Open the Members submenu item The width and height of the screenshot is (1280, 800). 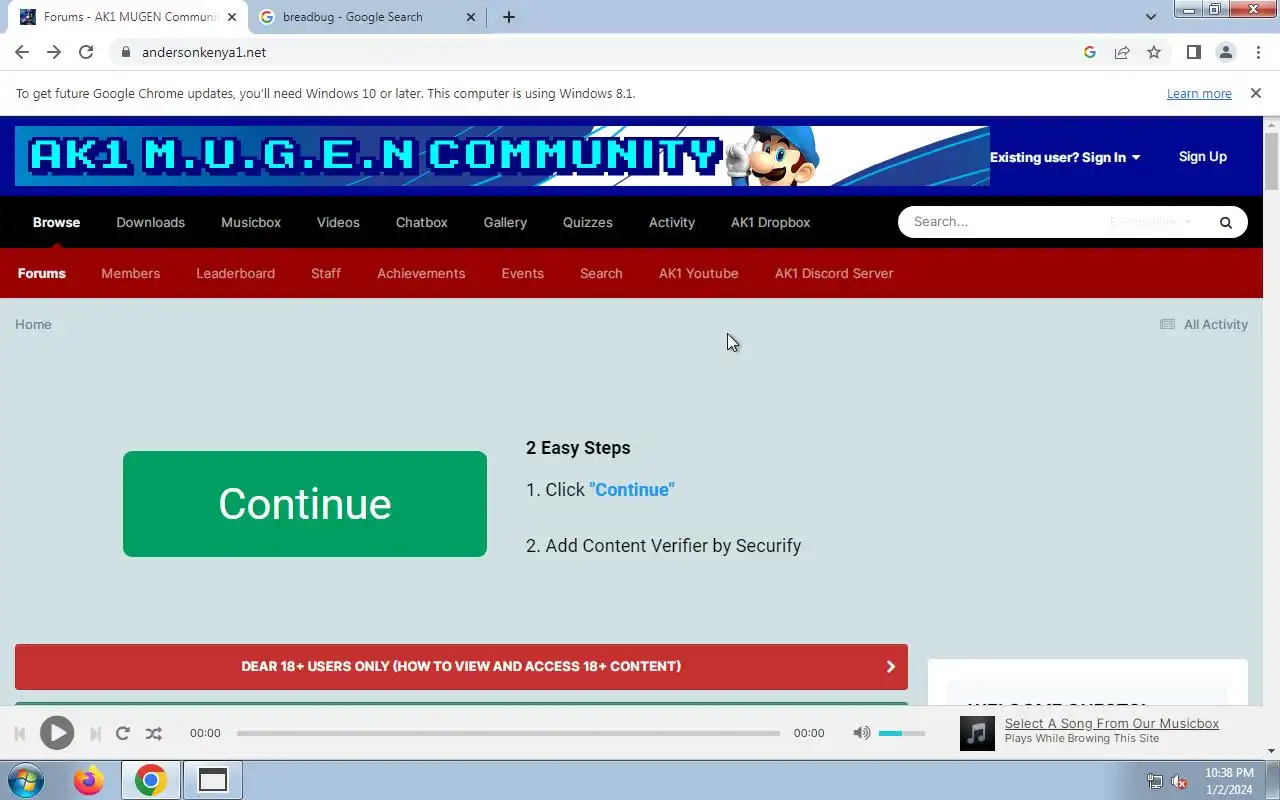[130, 273]
